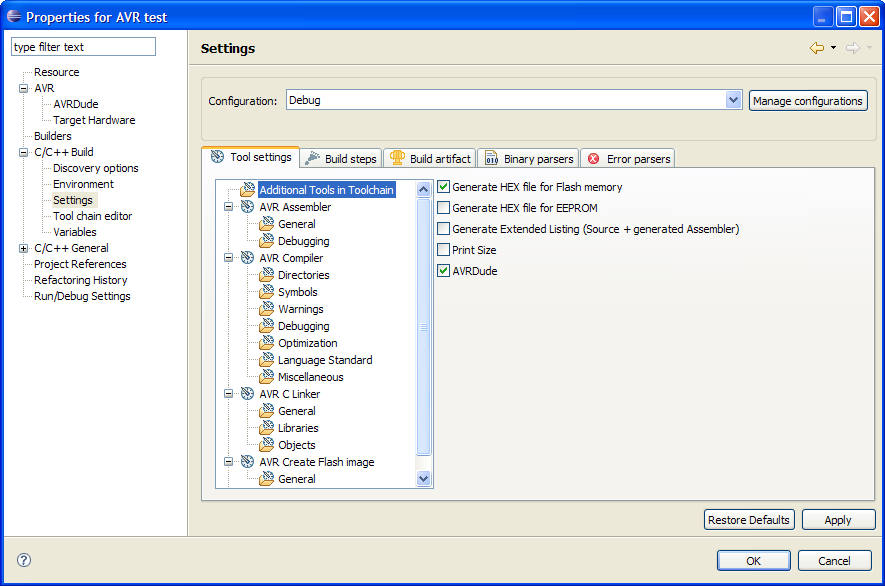Screen dimensions: 885x586
Task: Click the back navigation arrow icon
Action: pyautogui.click(x=817, y=48)
